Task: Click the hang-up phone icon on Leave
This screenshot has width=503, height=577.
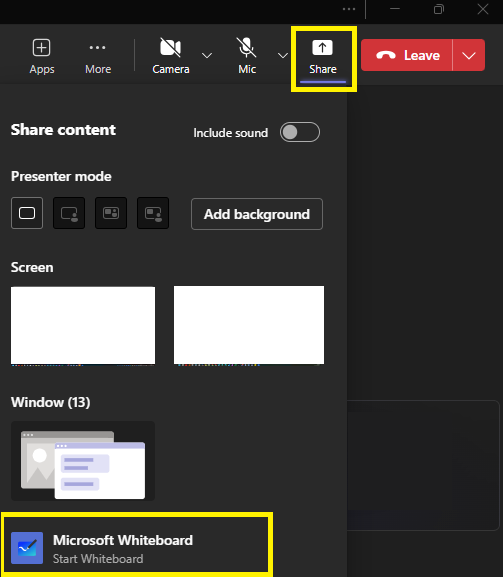Action: point(386,56)
